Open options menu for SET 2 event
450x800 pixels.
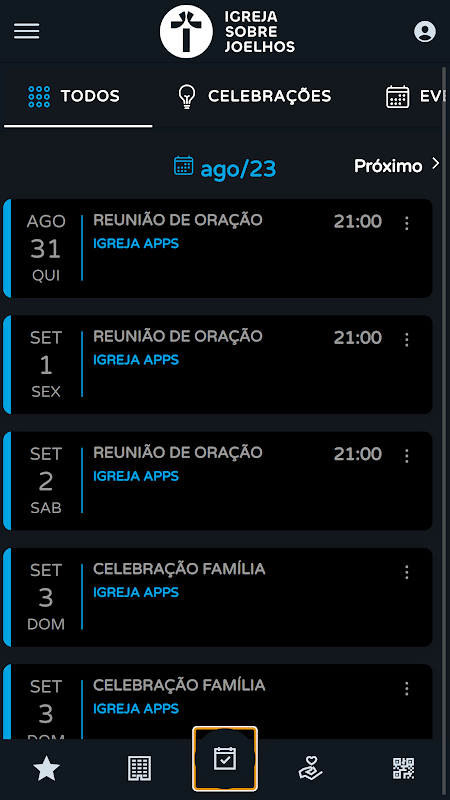click(407, 456)
